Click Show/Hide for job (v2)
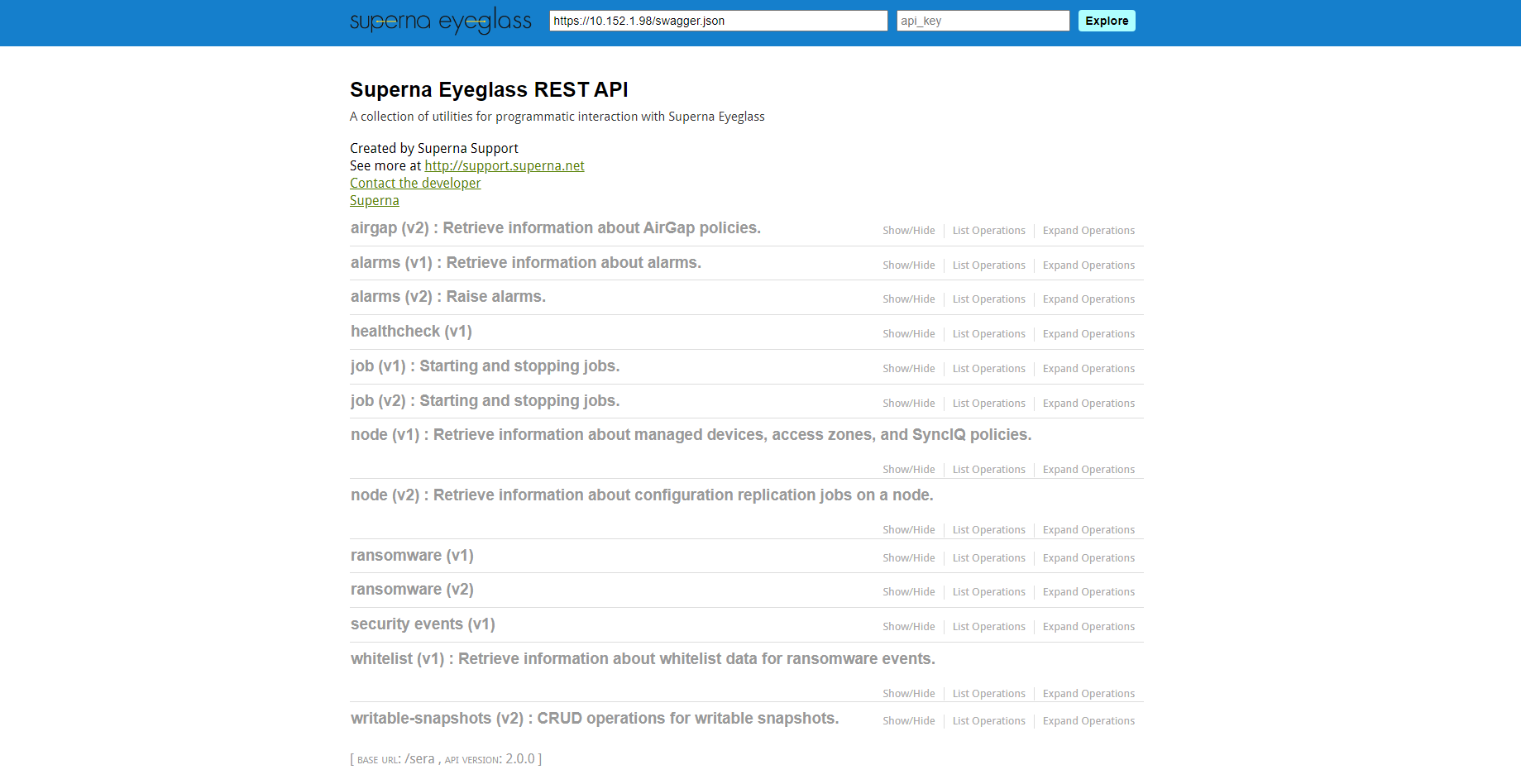Image resolution: width=1521 pixels, height=784 pixels. tap(909, 404)
